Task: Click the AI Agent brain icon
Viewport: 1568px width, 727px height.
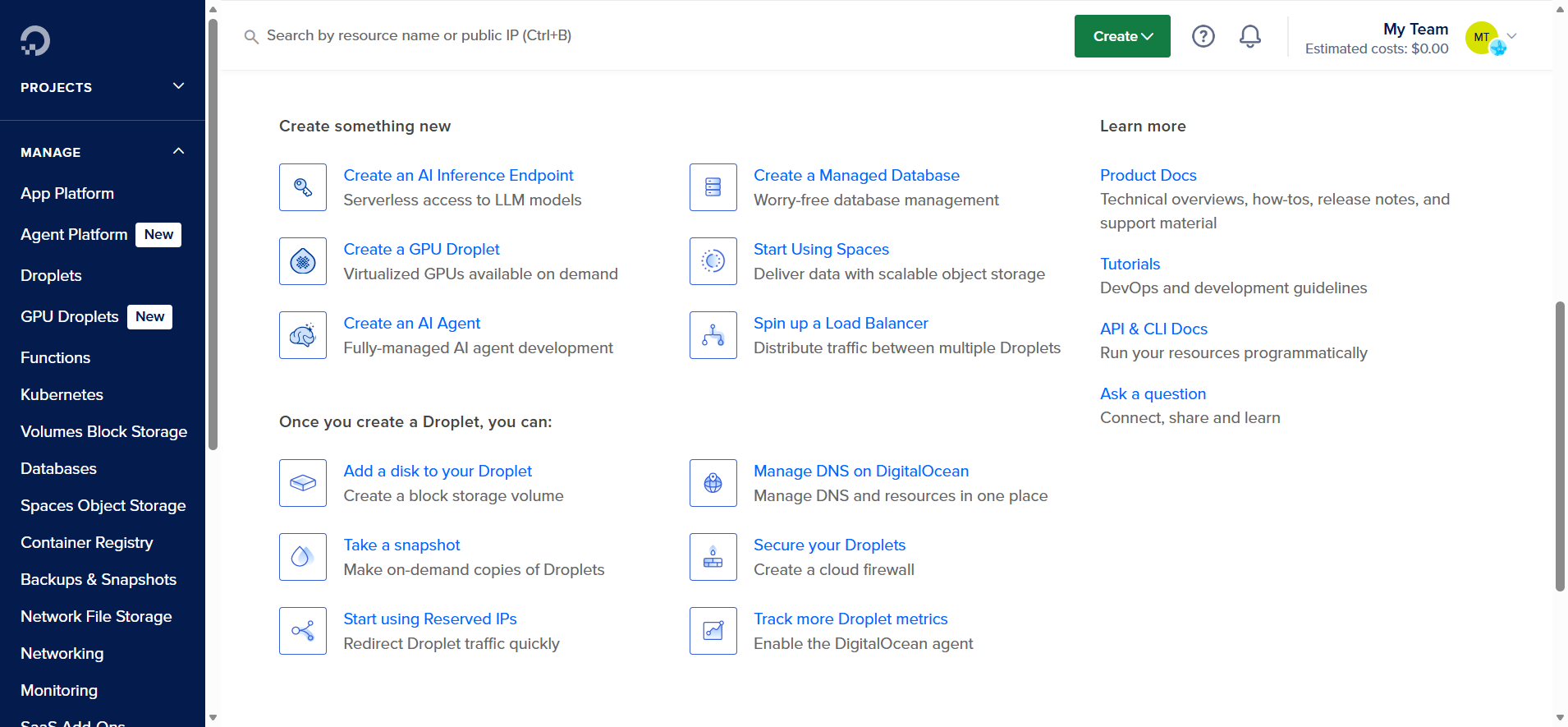Action: (303, 335)
